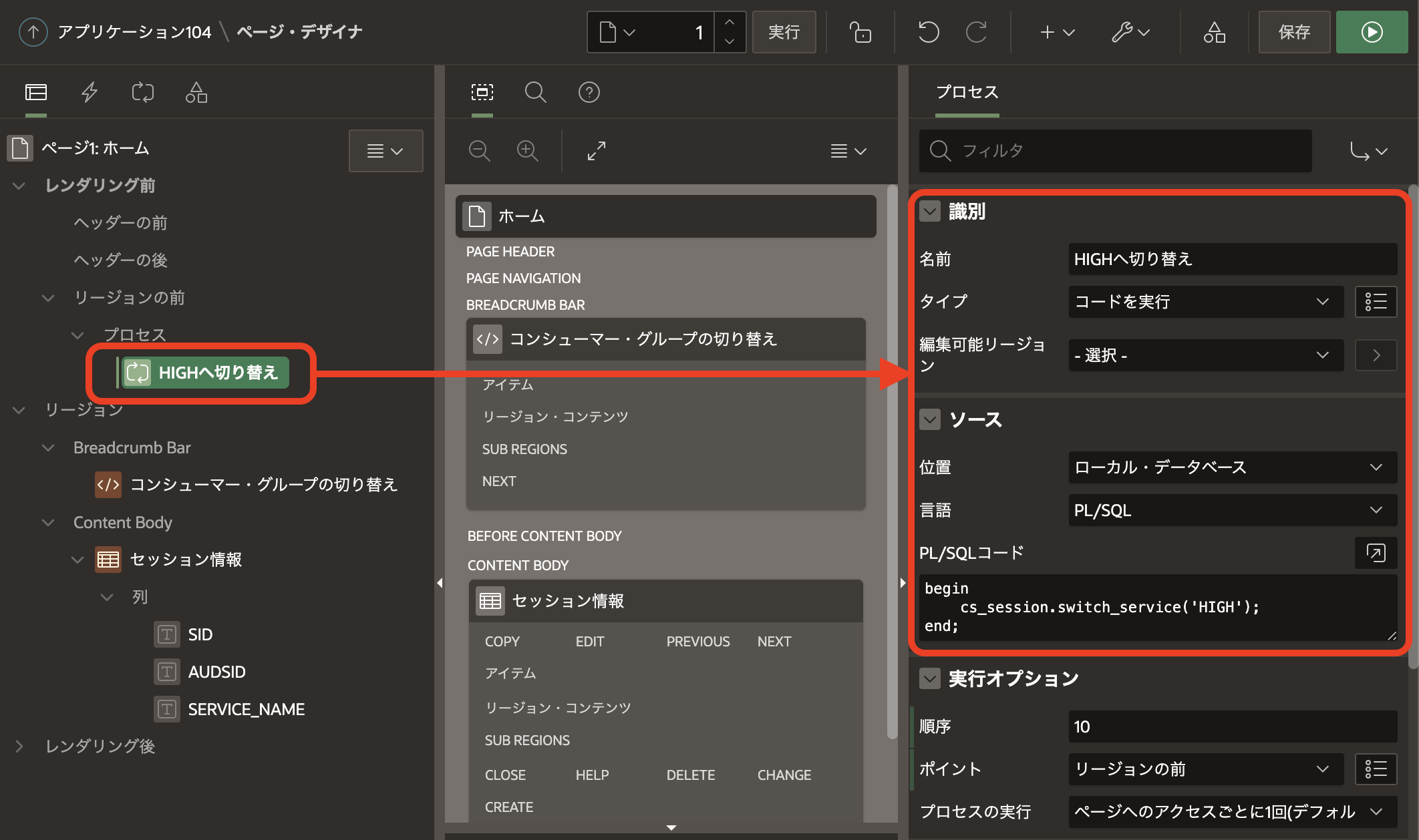The height and width of the screenshot is (840, 1419).
Task: Open the 編集可能リージョン select dropdown
Action: click(1206, 355)
